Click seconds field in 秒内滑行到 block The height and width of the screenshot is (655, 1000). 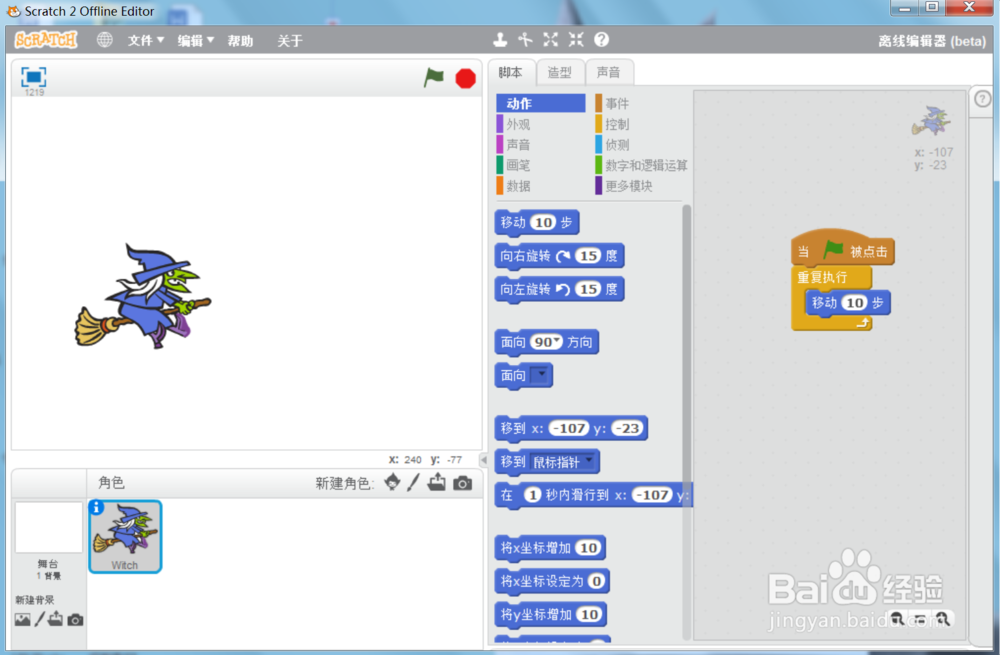tap(533, 494)
